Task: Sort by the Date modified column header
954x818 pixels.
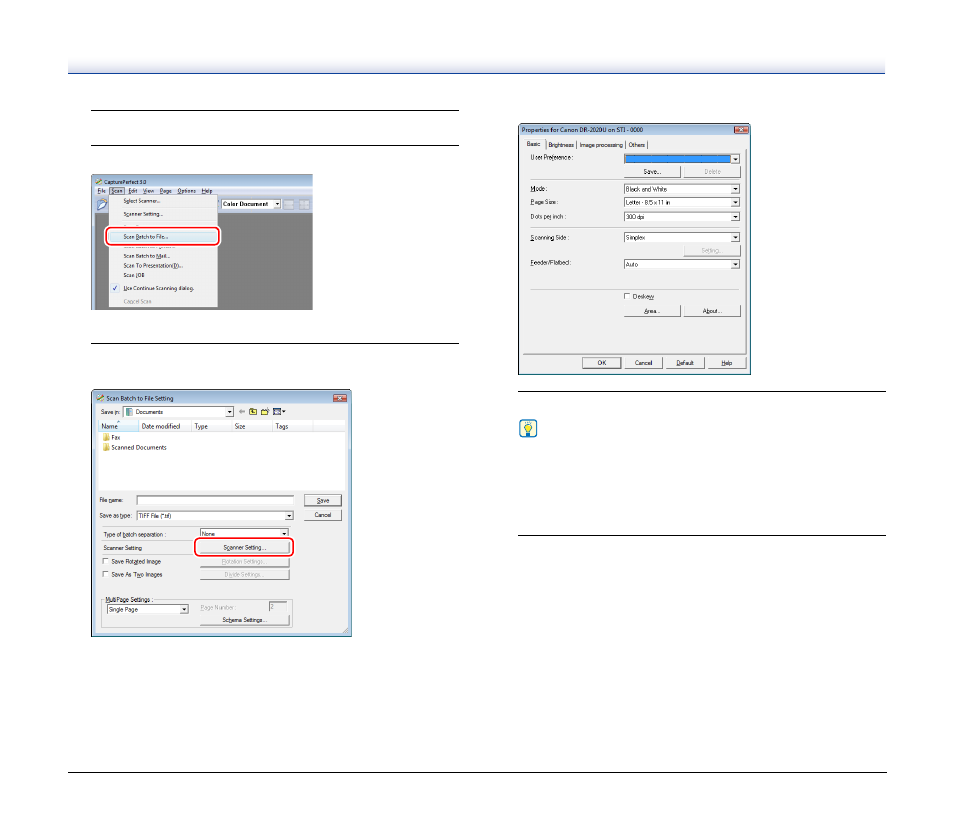Action: pyautogui.click(x=165, y=426)
